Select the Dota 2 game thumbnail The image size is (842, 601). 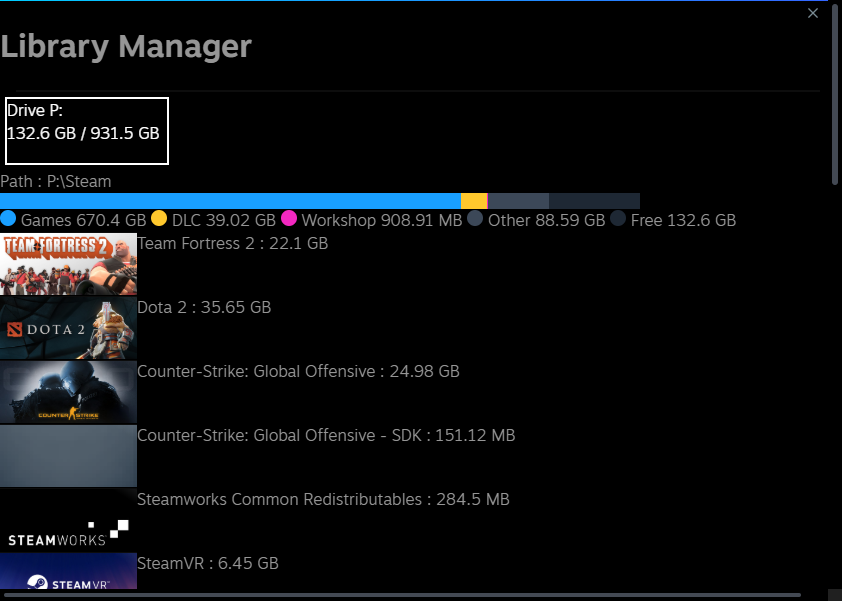click(x=68, y=328)
